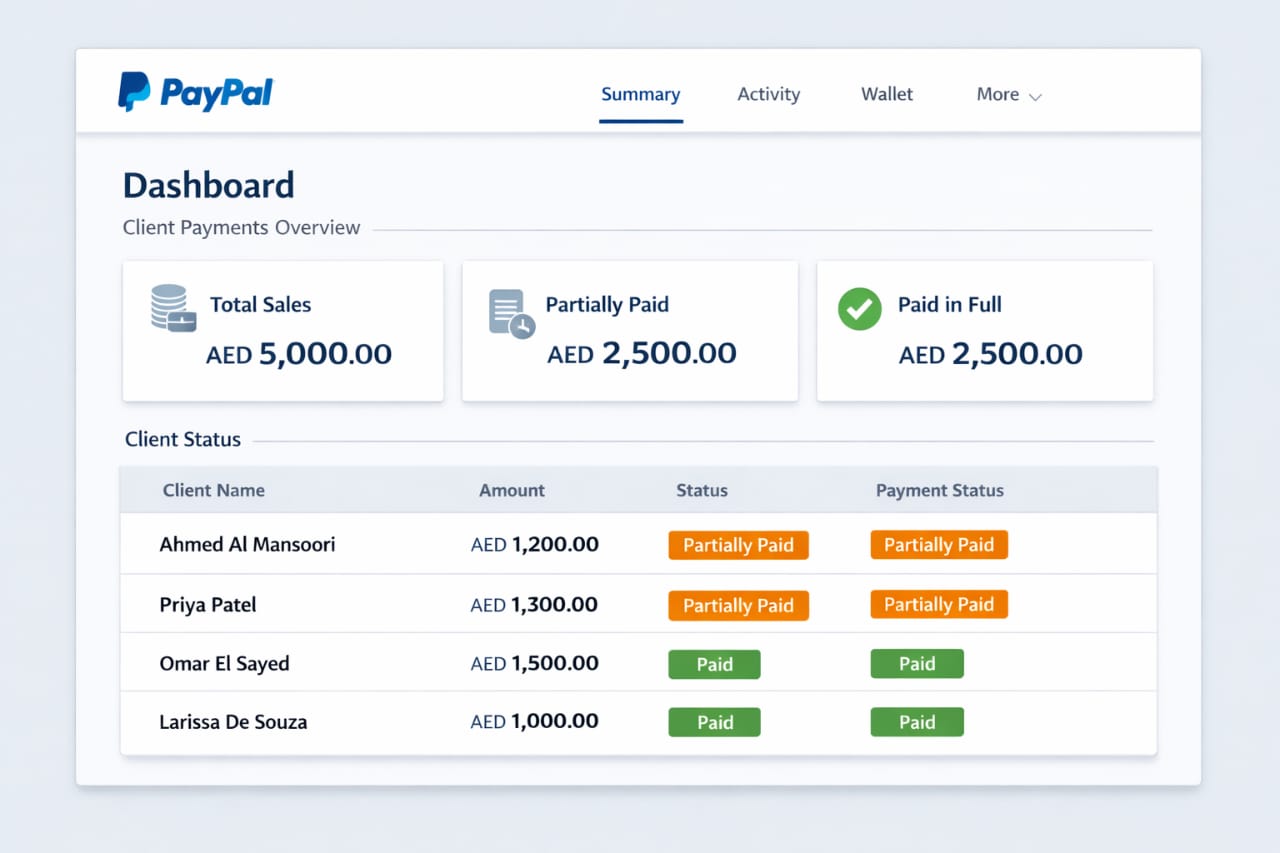Click Omar El Sayed's green Payment Status badge
1280x853 pixels.
[916, 664]
